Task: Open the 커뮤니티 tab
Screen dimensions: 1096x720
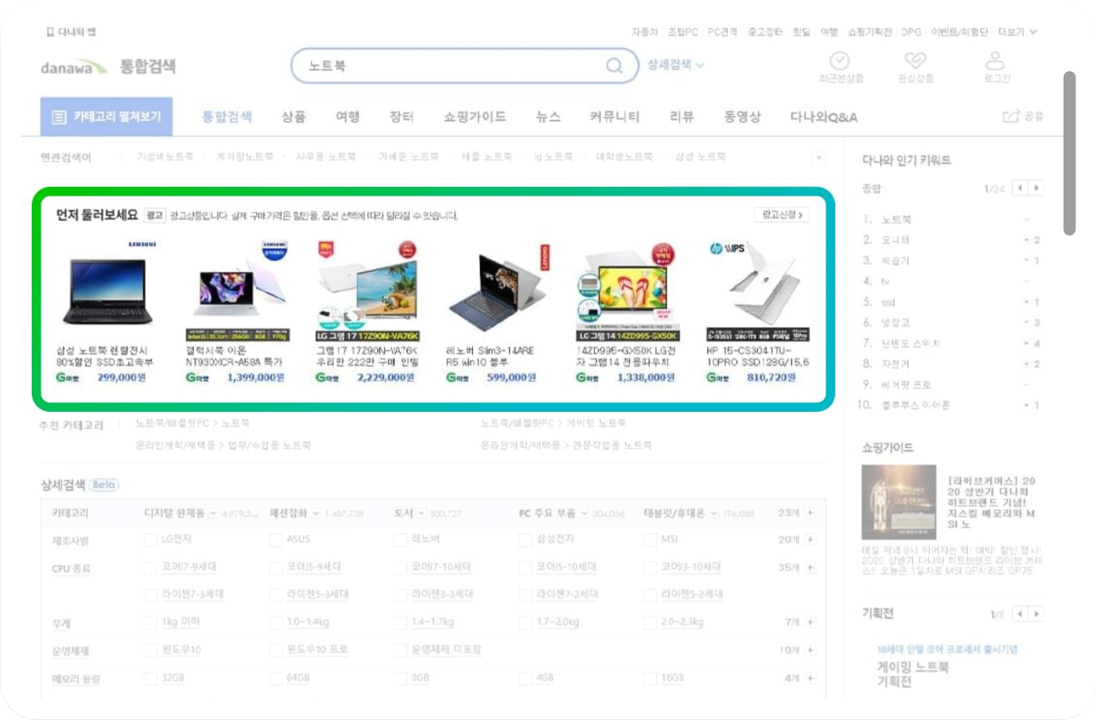Action: [614, 117]
